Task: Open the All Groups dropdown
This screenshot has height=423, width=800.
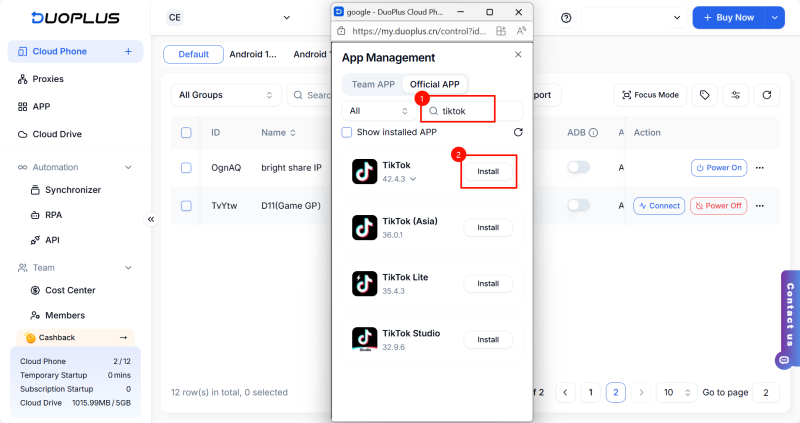Action: [225, 95]
